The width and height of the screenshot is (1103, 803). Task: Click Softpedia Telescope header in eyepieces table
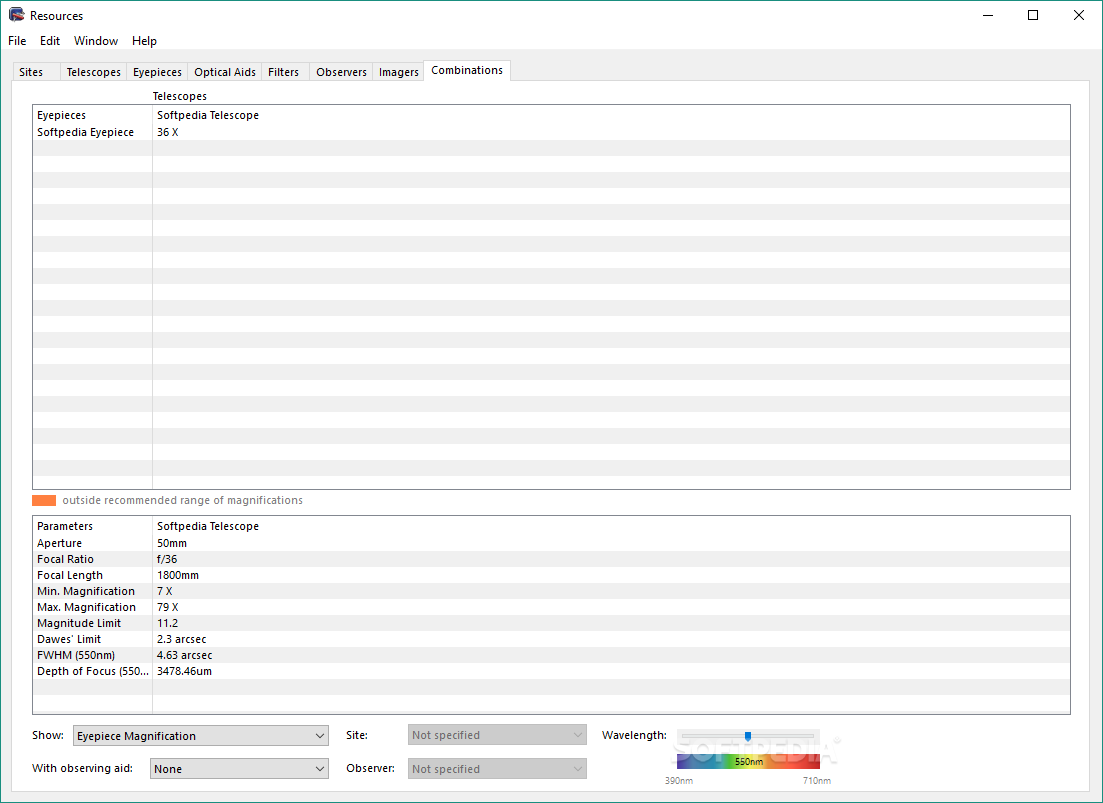[x=208, y=115]
